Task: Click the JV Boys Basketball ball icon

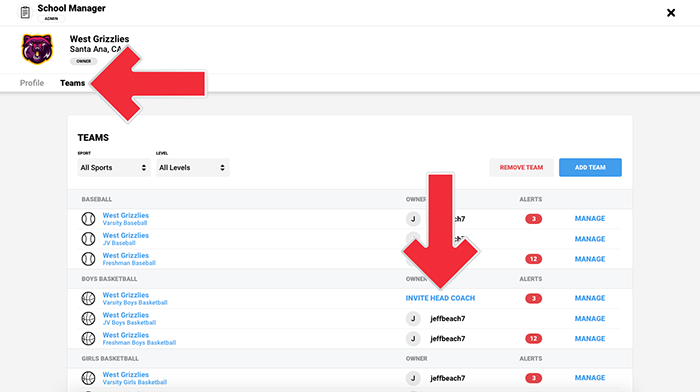Action: pyautogui.click(x=88, y=318)
